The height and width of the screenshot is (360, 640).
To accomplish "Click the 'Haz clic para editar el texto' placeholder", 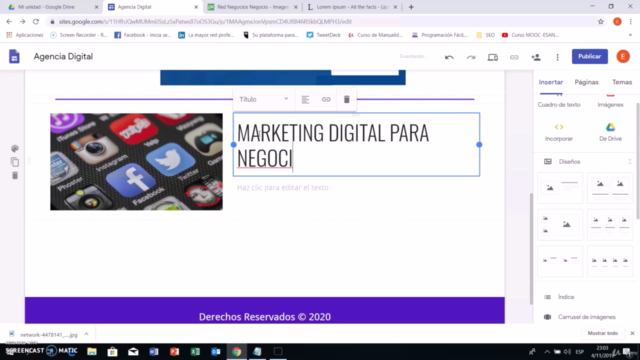I will tap(282, 188).
